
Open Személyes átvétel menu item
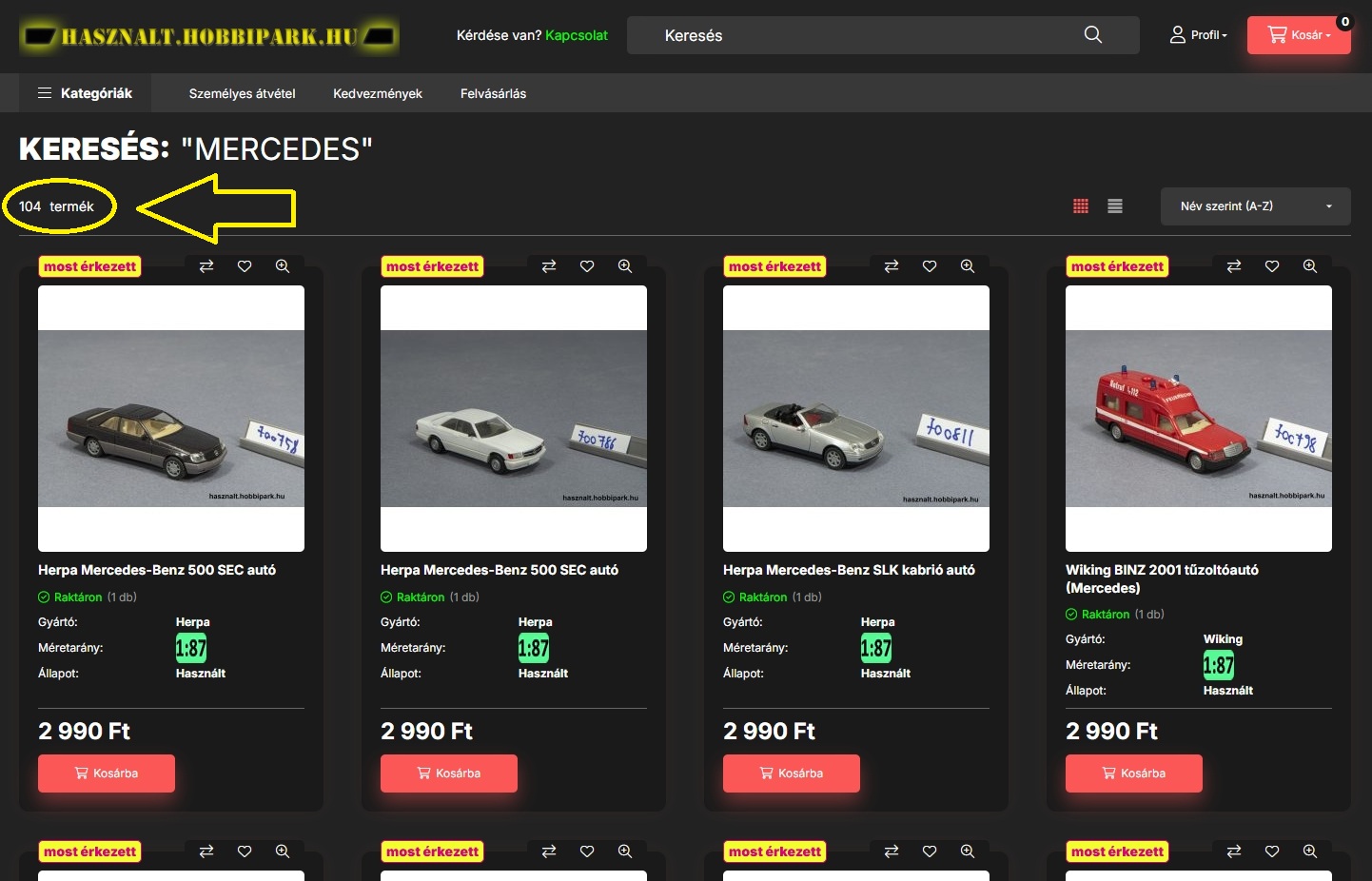[x=242, y=93]
